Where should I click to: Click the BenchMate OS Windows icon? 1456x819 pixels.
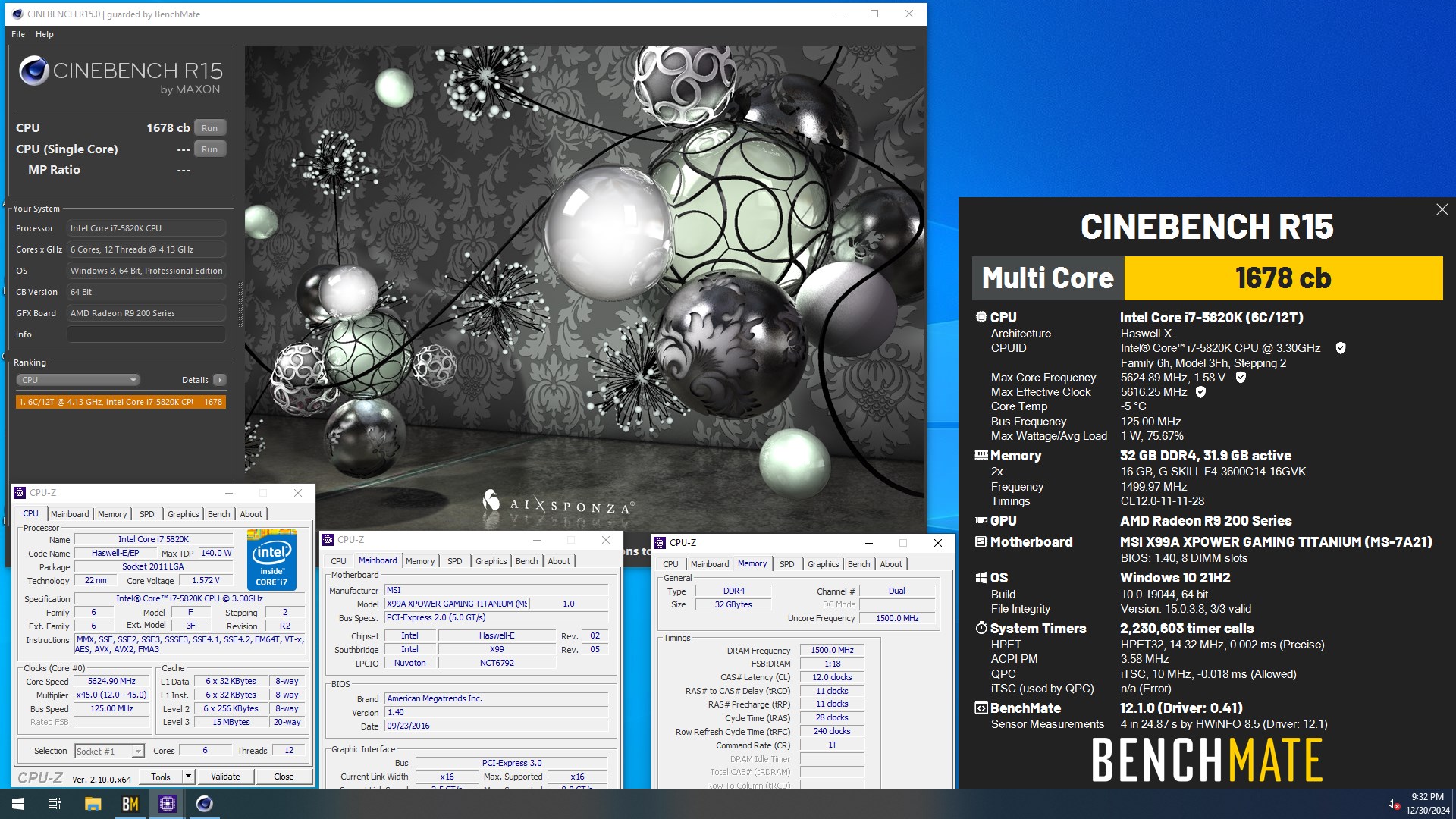pos(981,577)
